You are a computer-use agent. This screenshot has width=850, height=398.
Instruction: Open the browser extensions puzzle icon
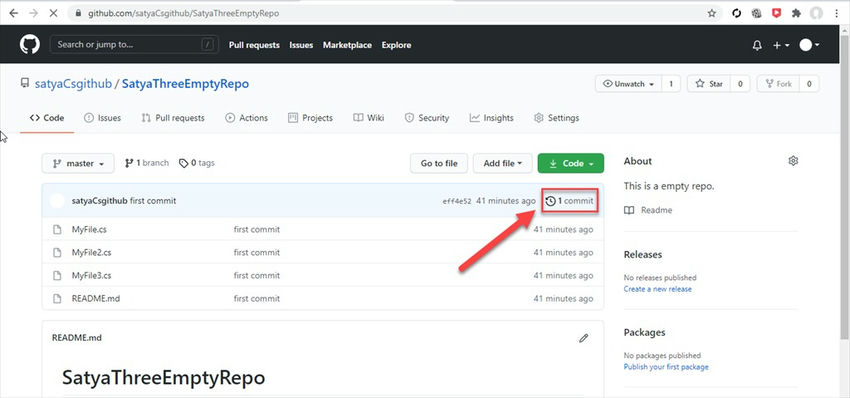[796, 14]
